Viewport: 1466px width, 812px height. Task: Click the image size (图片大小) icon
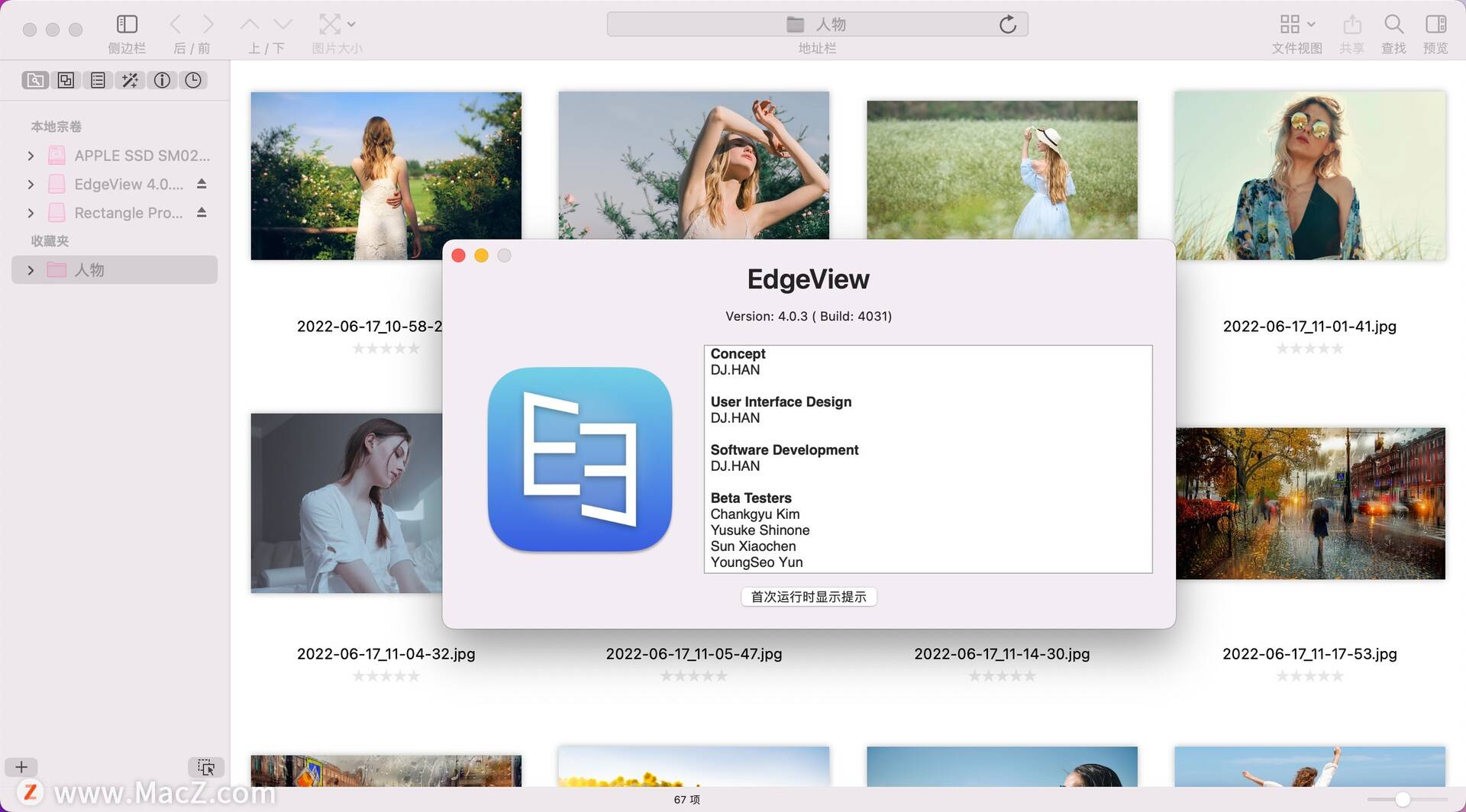[330, 24]
